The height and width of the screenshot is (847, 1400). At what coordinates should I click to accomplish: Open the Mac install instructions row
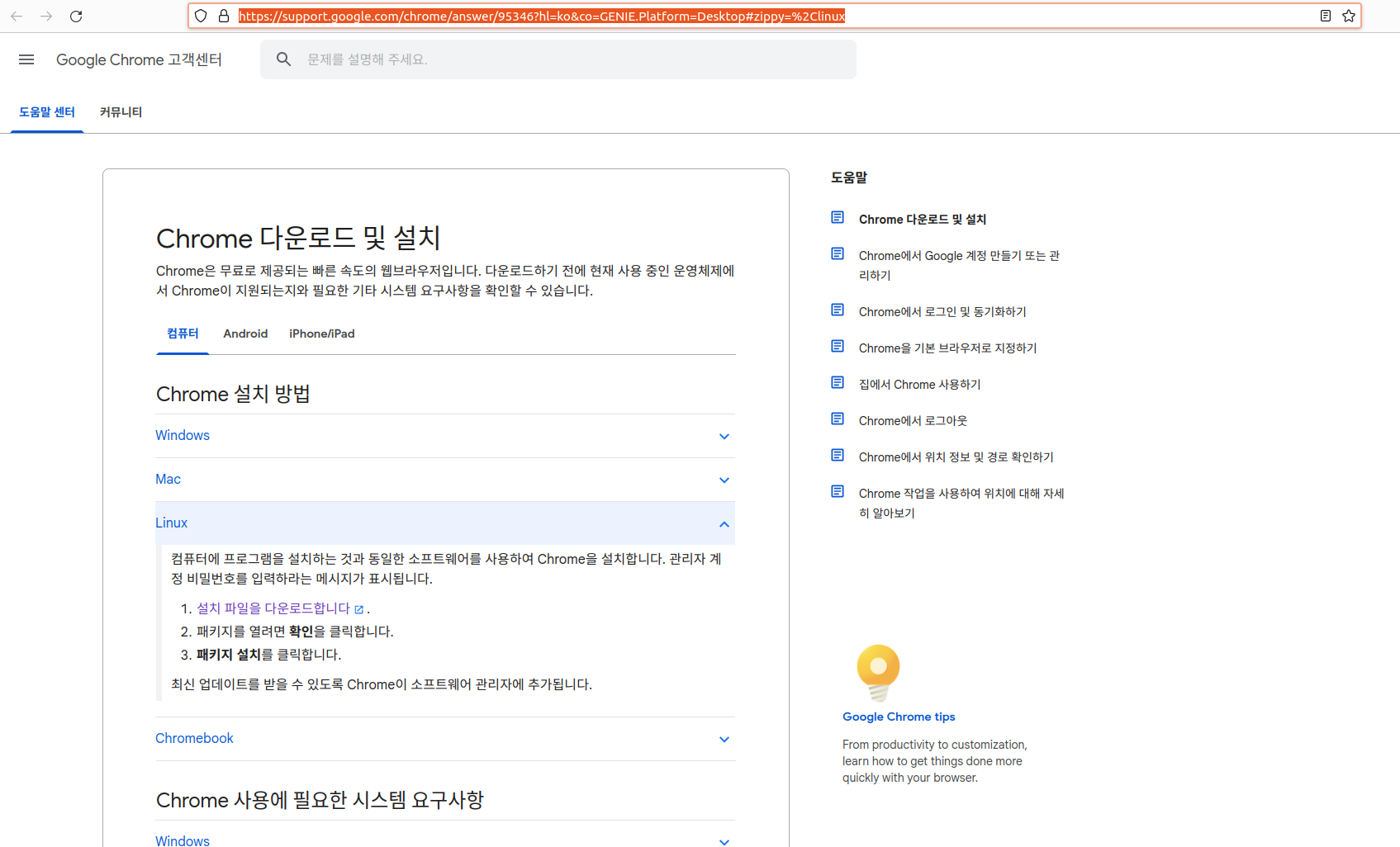point(445,480)
